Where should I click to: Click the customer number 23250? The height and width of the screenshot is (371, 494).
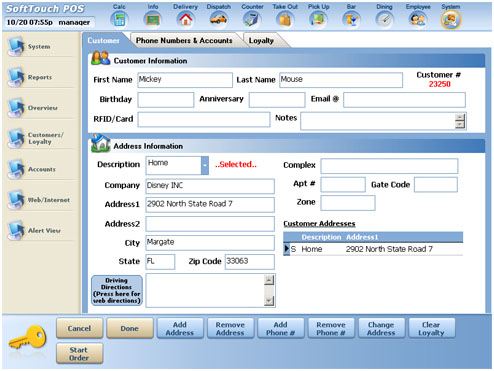click(x=439, y=84)
